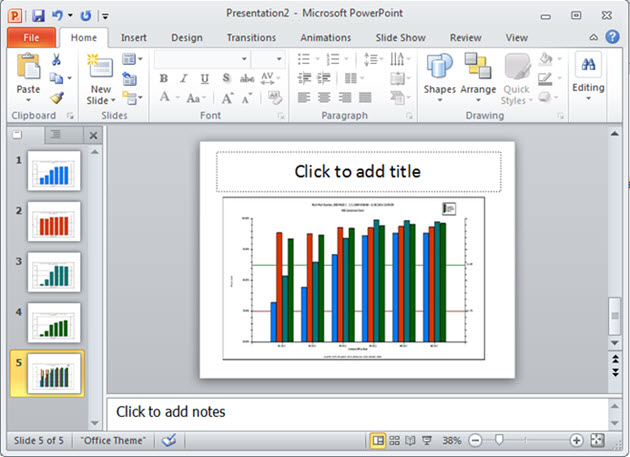
Task: Toggle Underline text formatting
Action: (203, 79)
